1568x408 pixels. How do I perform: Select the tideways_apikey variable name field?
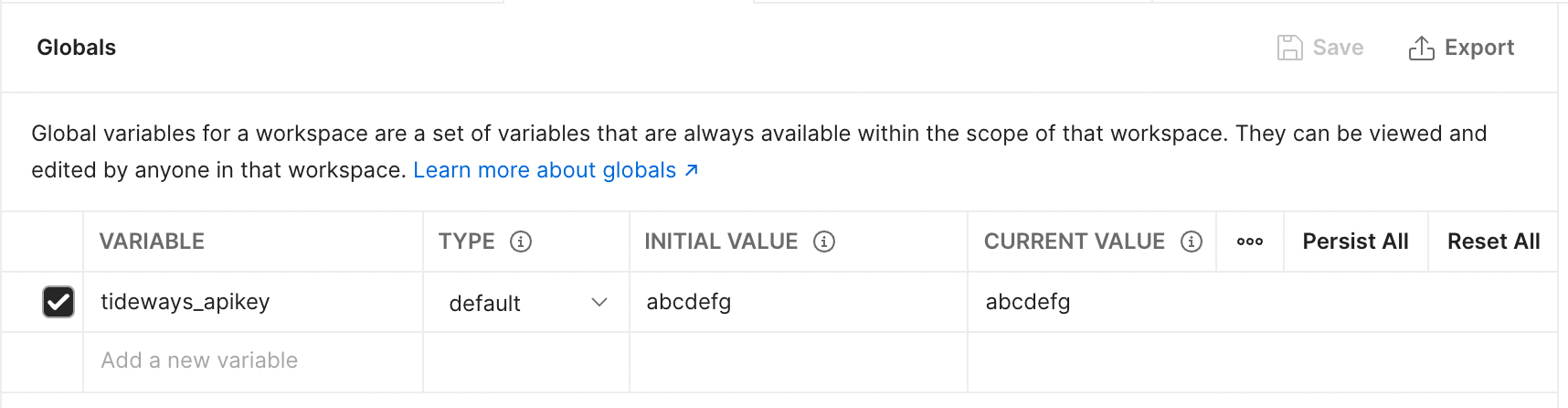point(253,302)
